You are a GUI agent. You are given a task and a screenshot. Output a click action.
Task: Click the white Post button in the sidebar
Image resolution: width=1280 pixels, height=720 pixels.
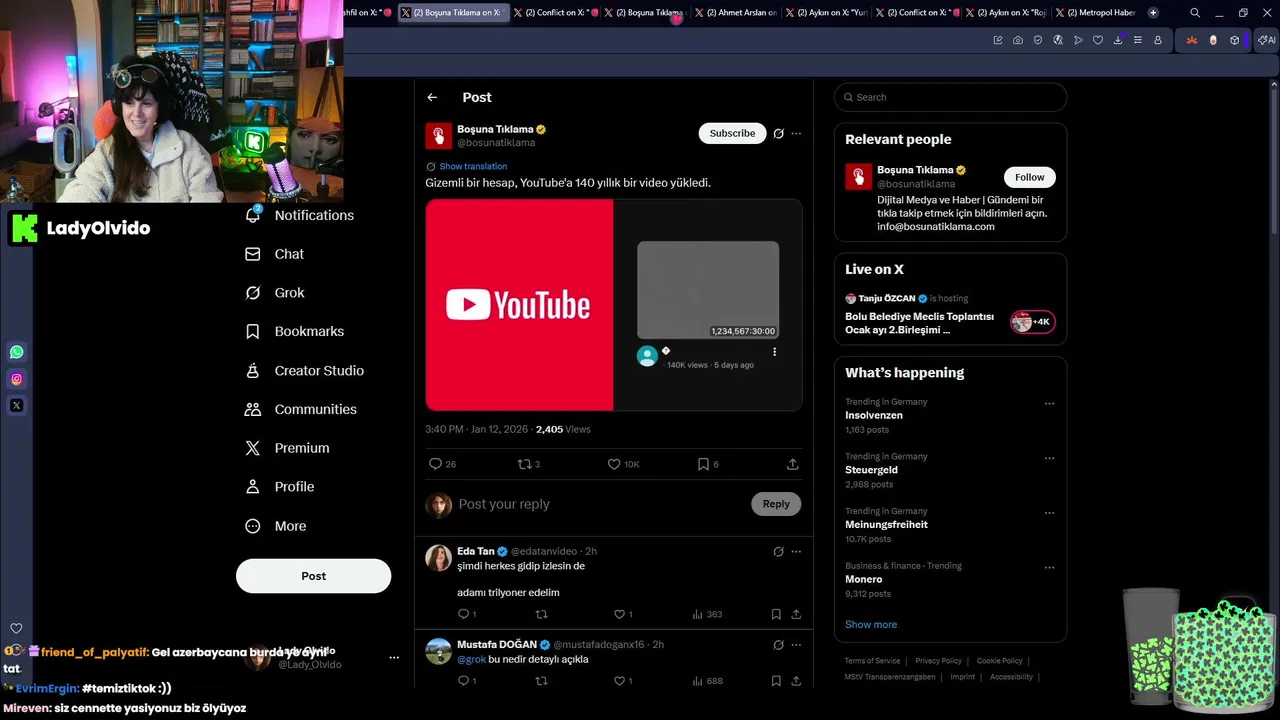[313, 576]
